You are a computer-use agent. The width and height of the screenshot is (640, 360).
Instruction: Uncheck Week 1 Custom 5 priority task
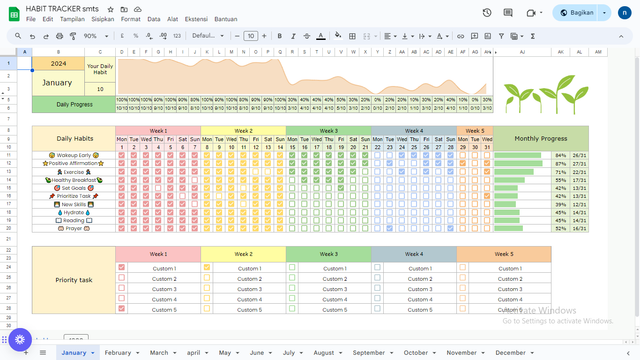pos(122,309)
